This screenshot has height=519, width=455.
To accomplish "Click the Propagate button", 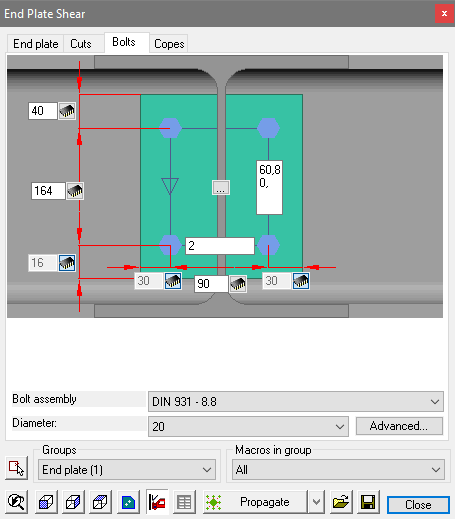I will point(265,502).
